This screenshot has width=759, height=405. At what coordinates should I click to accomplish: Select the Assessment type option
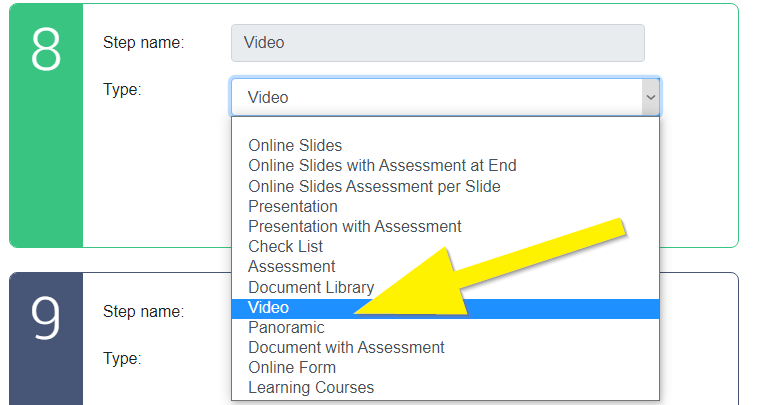pyautogui.click(x=291, y=267)
